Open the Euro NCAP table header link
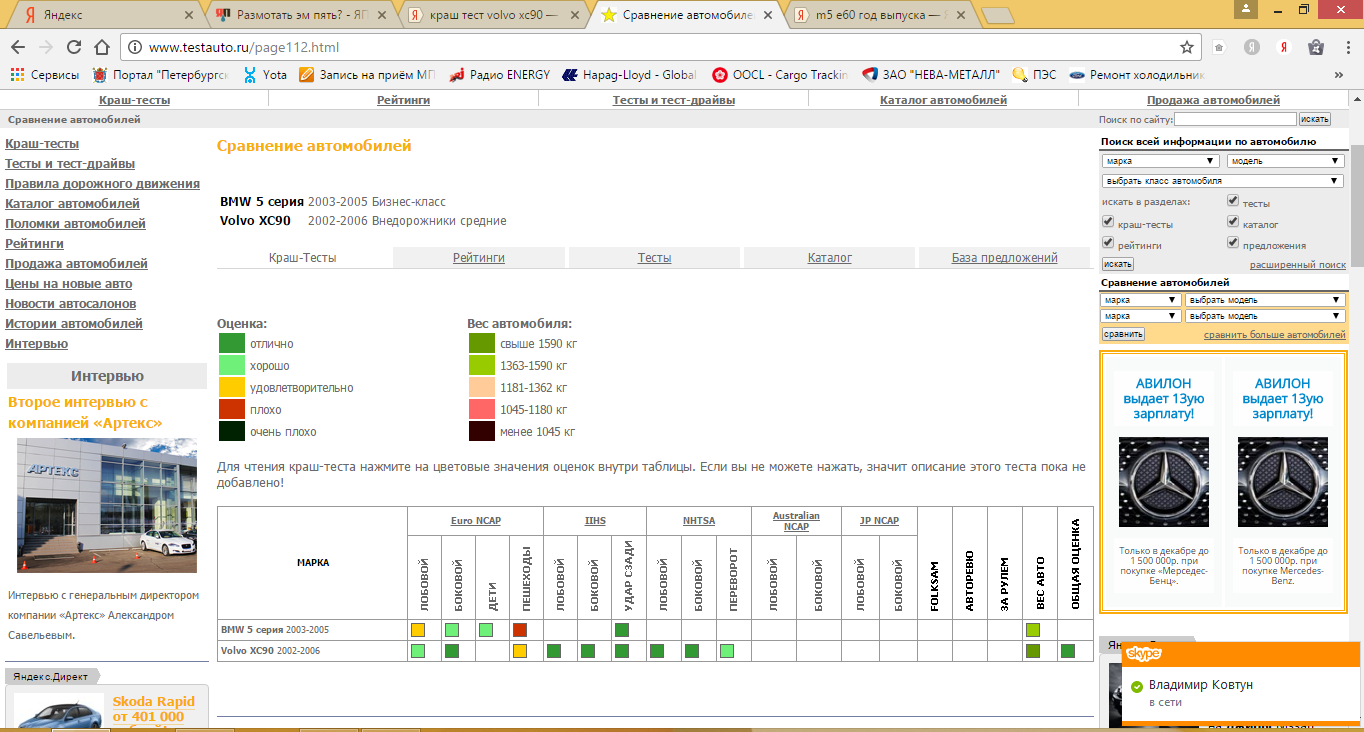 476,521
